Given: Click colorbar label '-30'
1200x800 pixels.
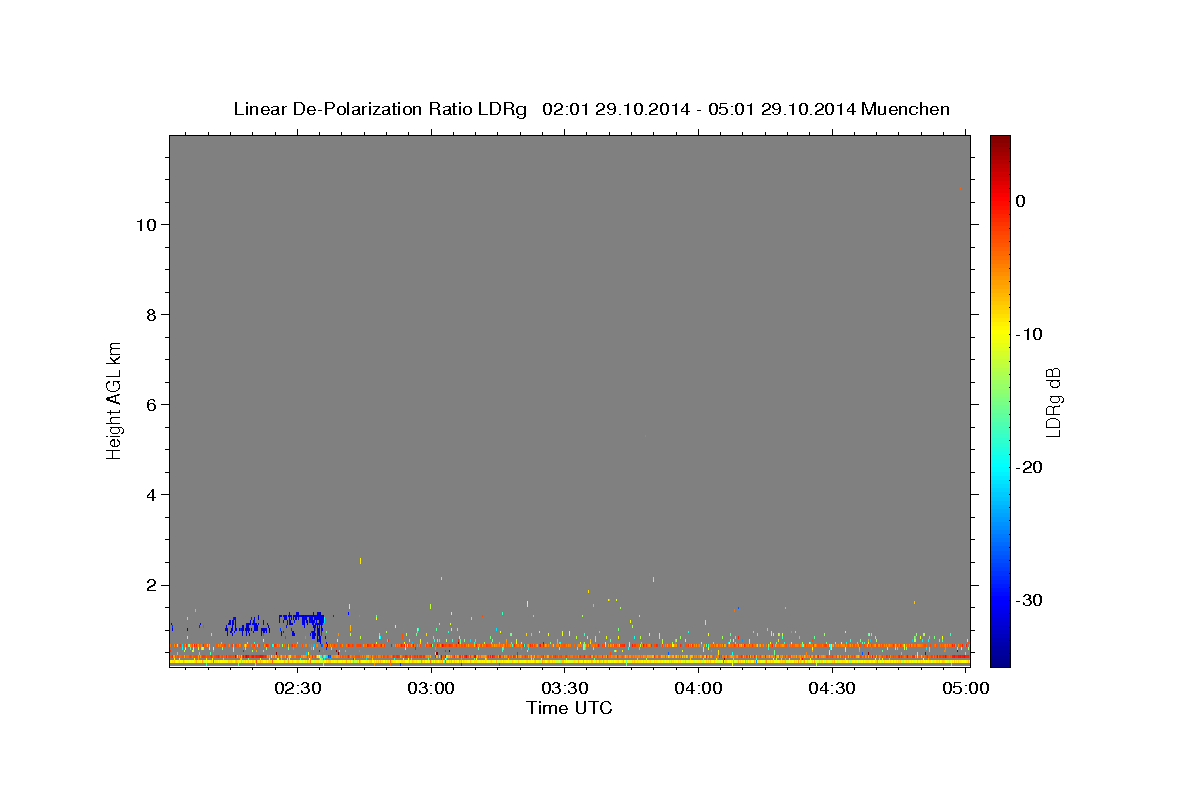Looking at the screenshot, I should 1029,600.
